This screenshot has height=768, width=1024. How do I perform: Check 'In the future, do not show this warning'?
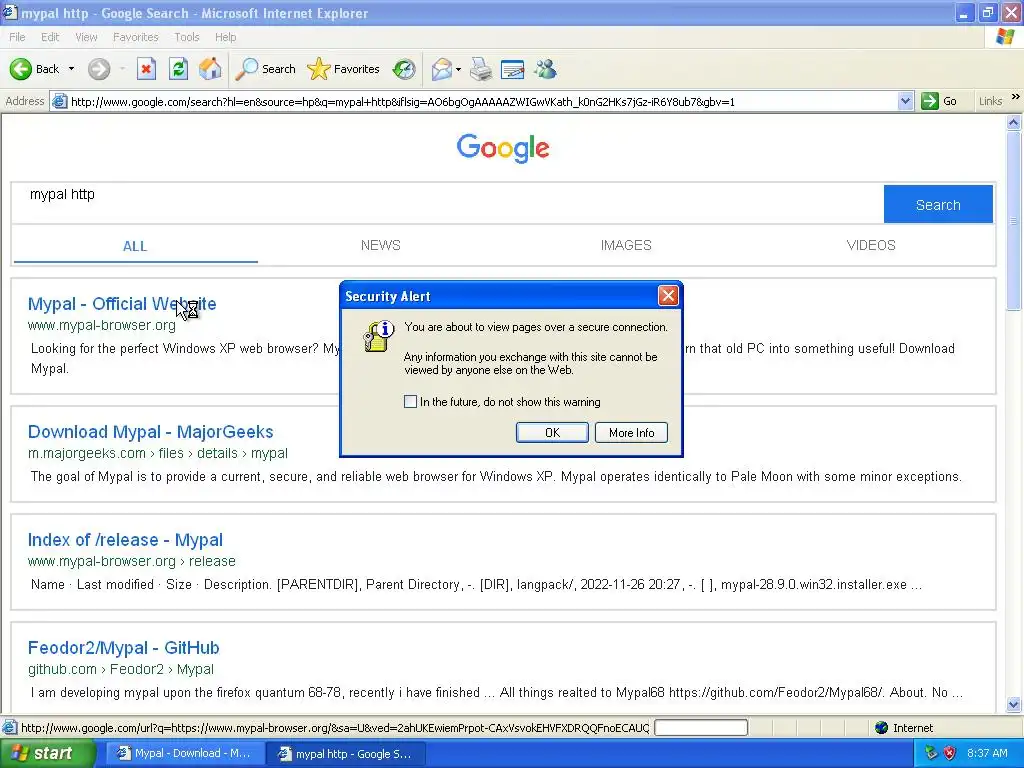pyautogui.click(x=410, y=402)
